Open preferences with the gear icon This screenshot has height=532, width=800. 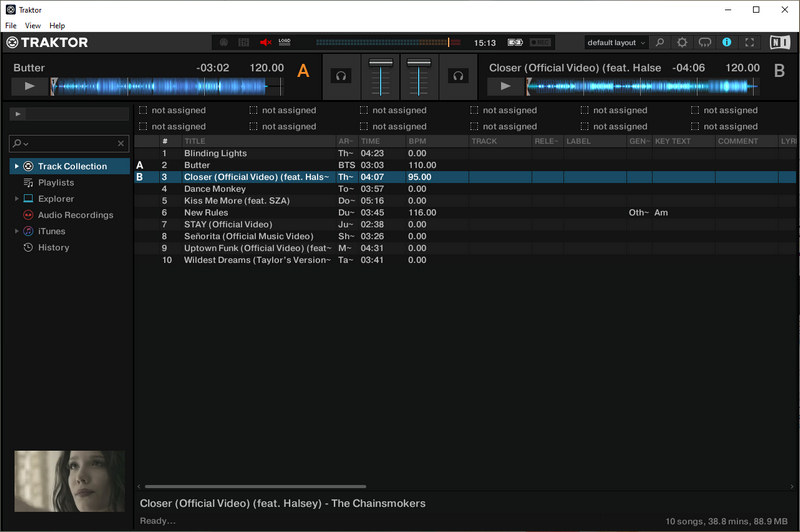coord(682,42)
